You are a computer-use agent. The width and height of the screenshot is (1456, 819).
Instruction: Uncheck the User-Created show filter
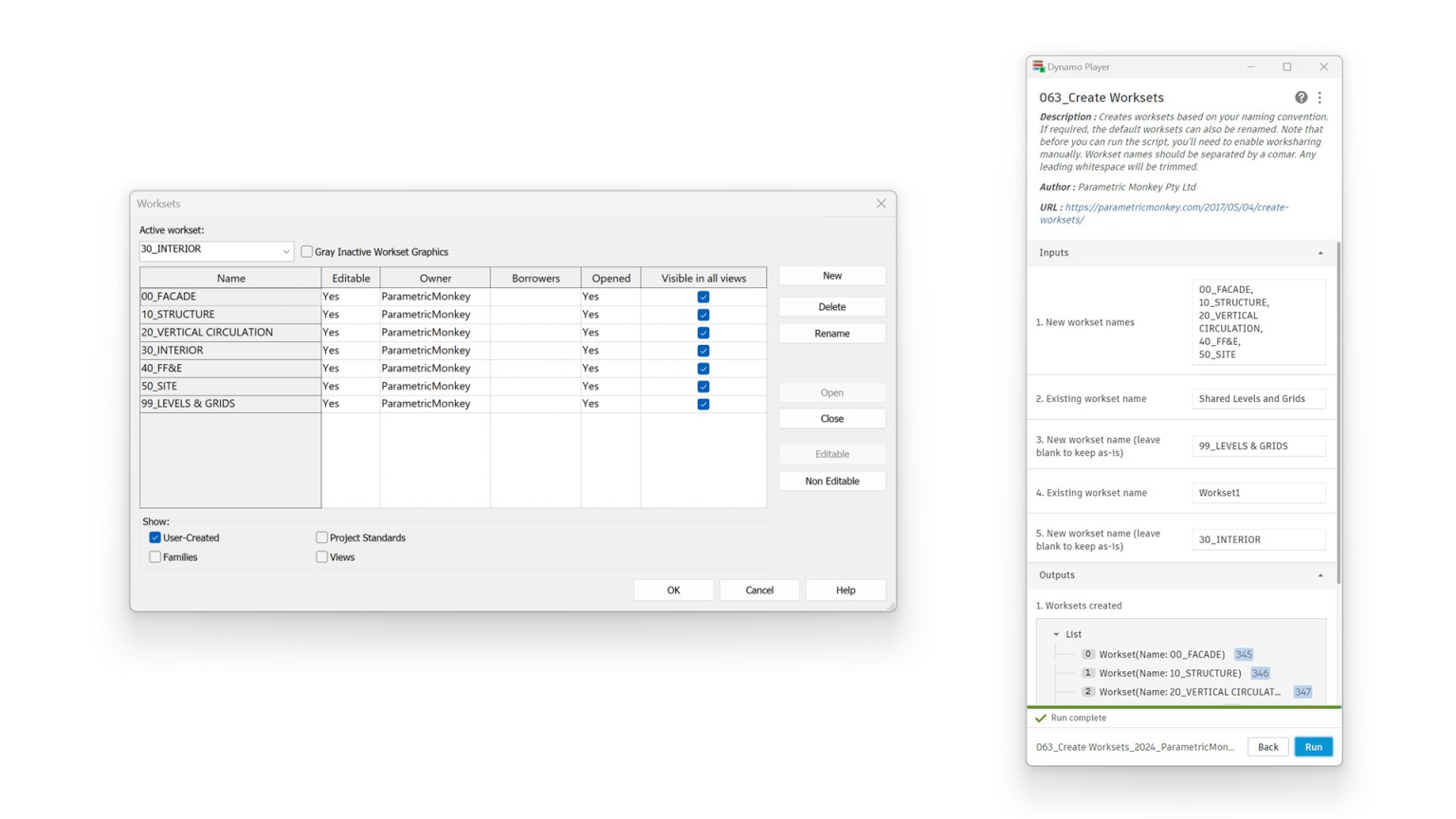155,537
